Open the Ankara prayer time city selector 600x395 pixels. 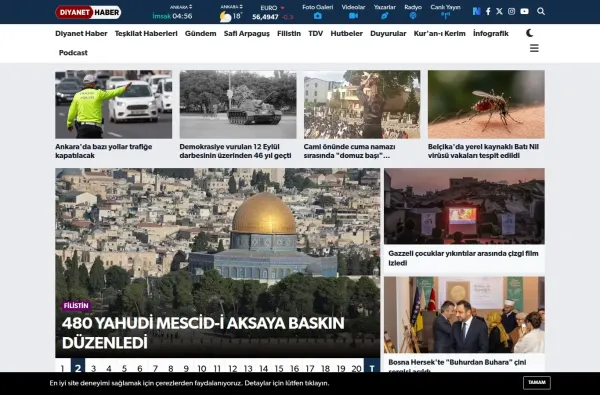(181, 7)
